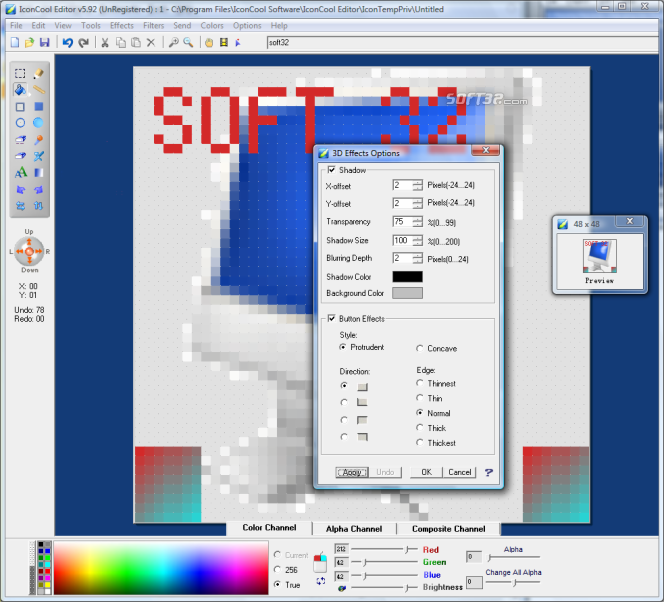The image size is (664, 602).
Task: Select the 256 color mode radio
Action: pos(277,569)
